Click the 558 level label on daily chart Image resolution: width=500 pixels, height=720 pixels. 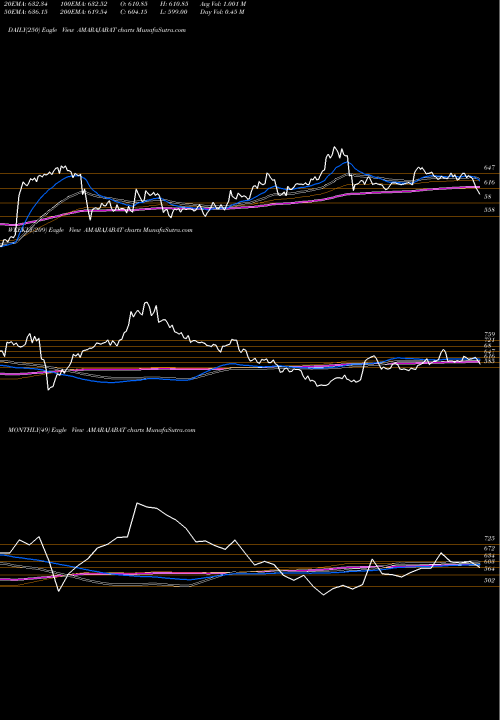point(489,210)
